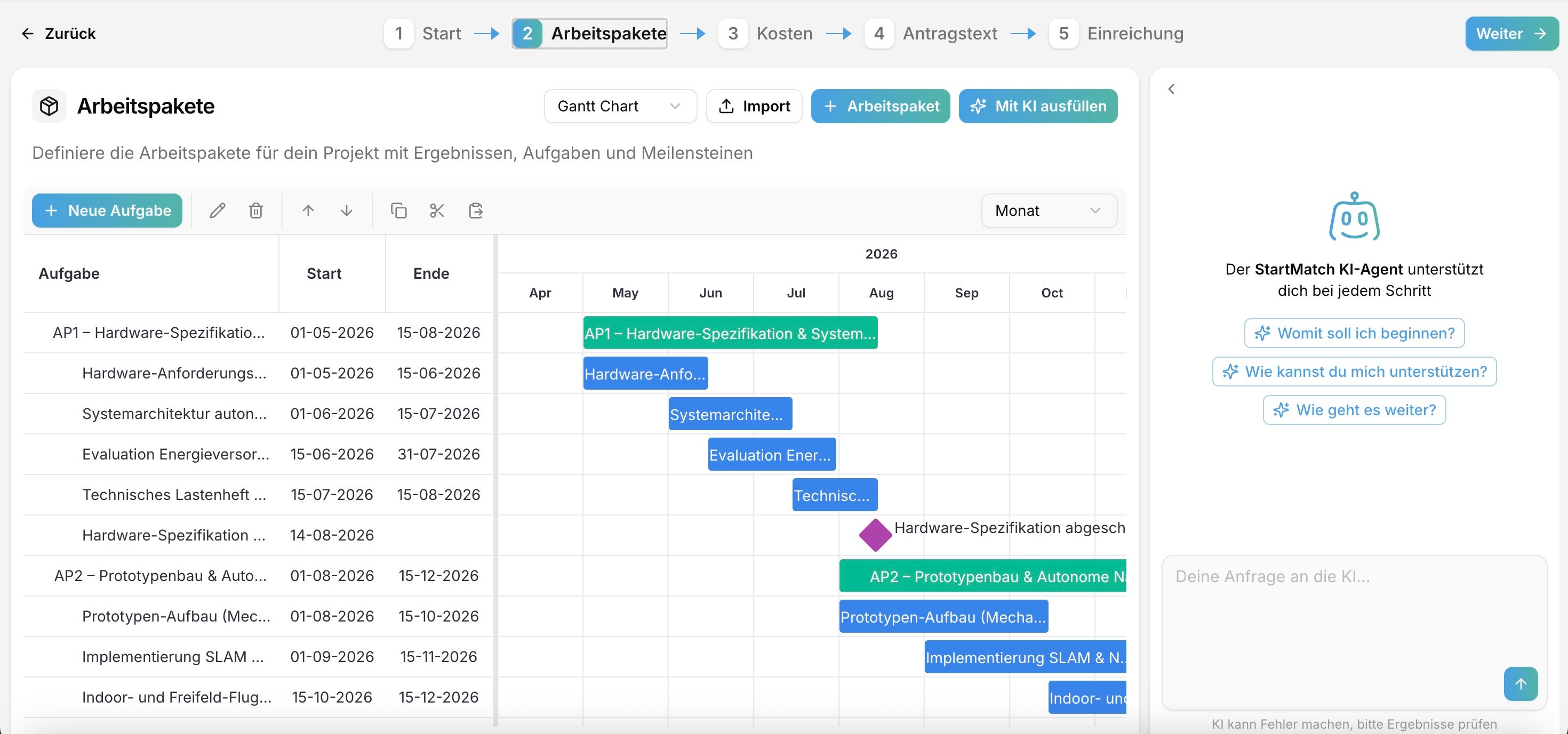Click the edit pencil icon in toolbar
The image size is (1568, 734).
[x=217, y=211]
